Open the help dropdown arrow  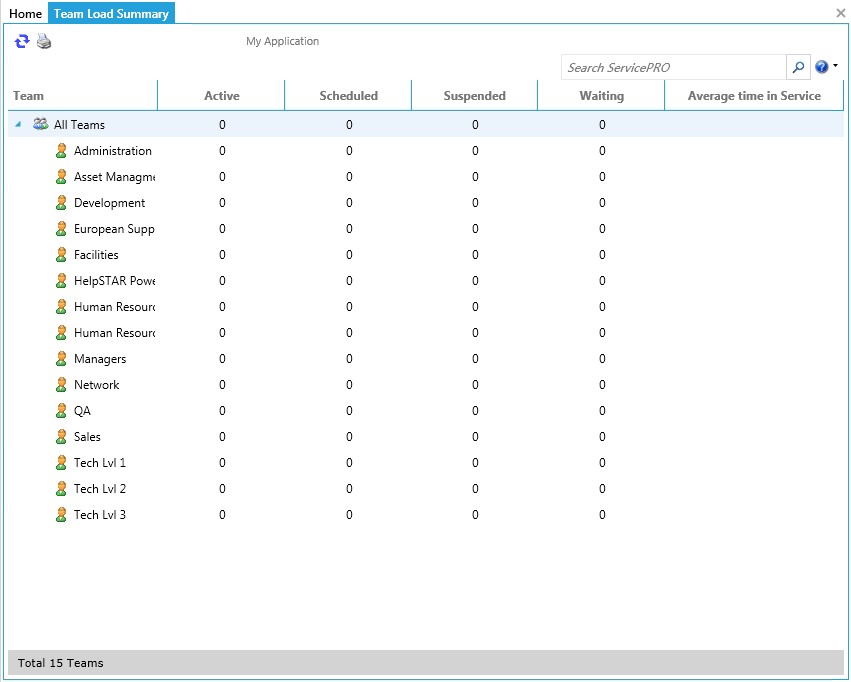(835, 67)
